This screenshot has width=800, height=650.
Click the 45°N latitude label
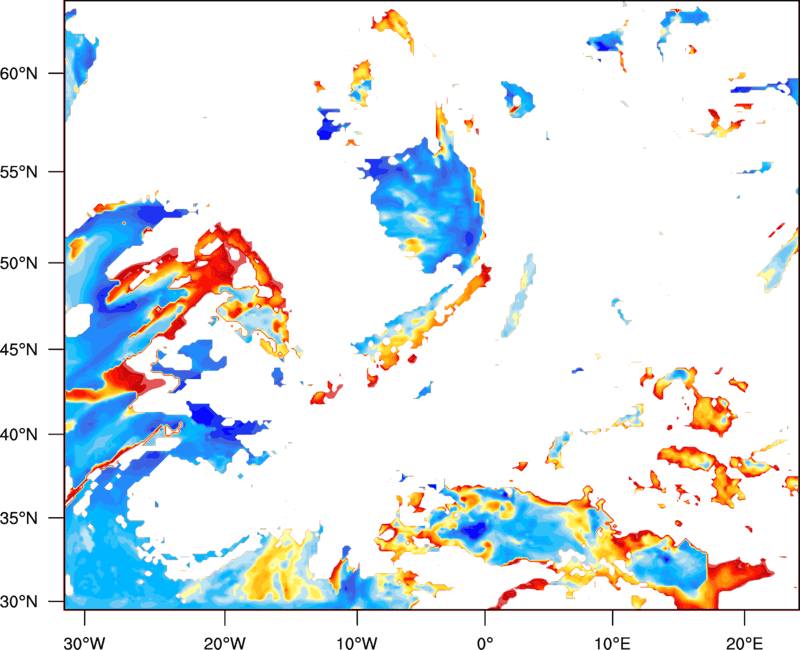(x=19, y=349)
